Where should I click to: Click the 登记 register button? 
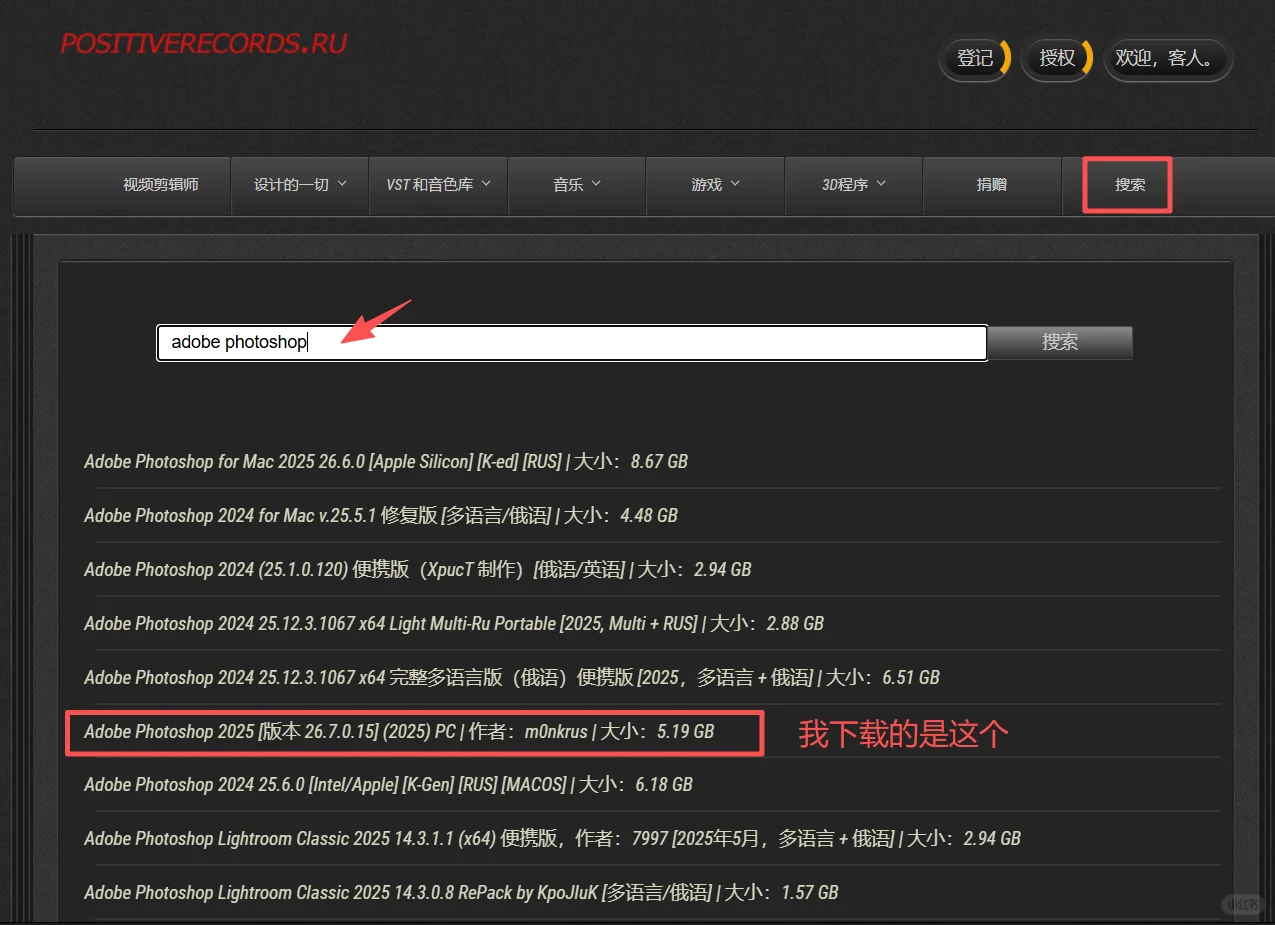(x=975, y=59)
